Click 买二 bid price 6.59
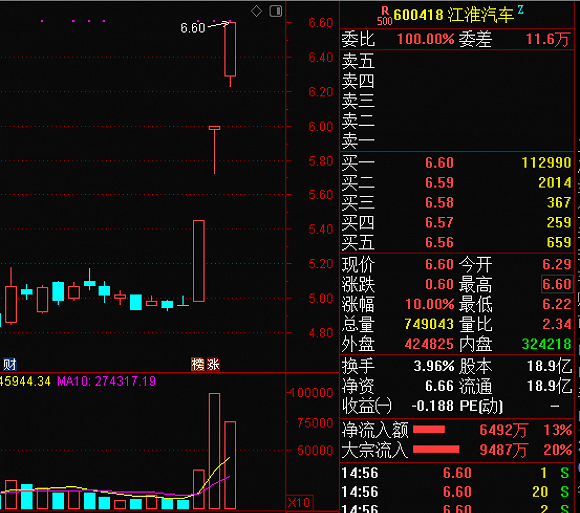The image size is (580, 513). [439, 183]
